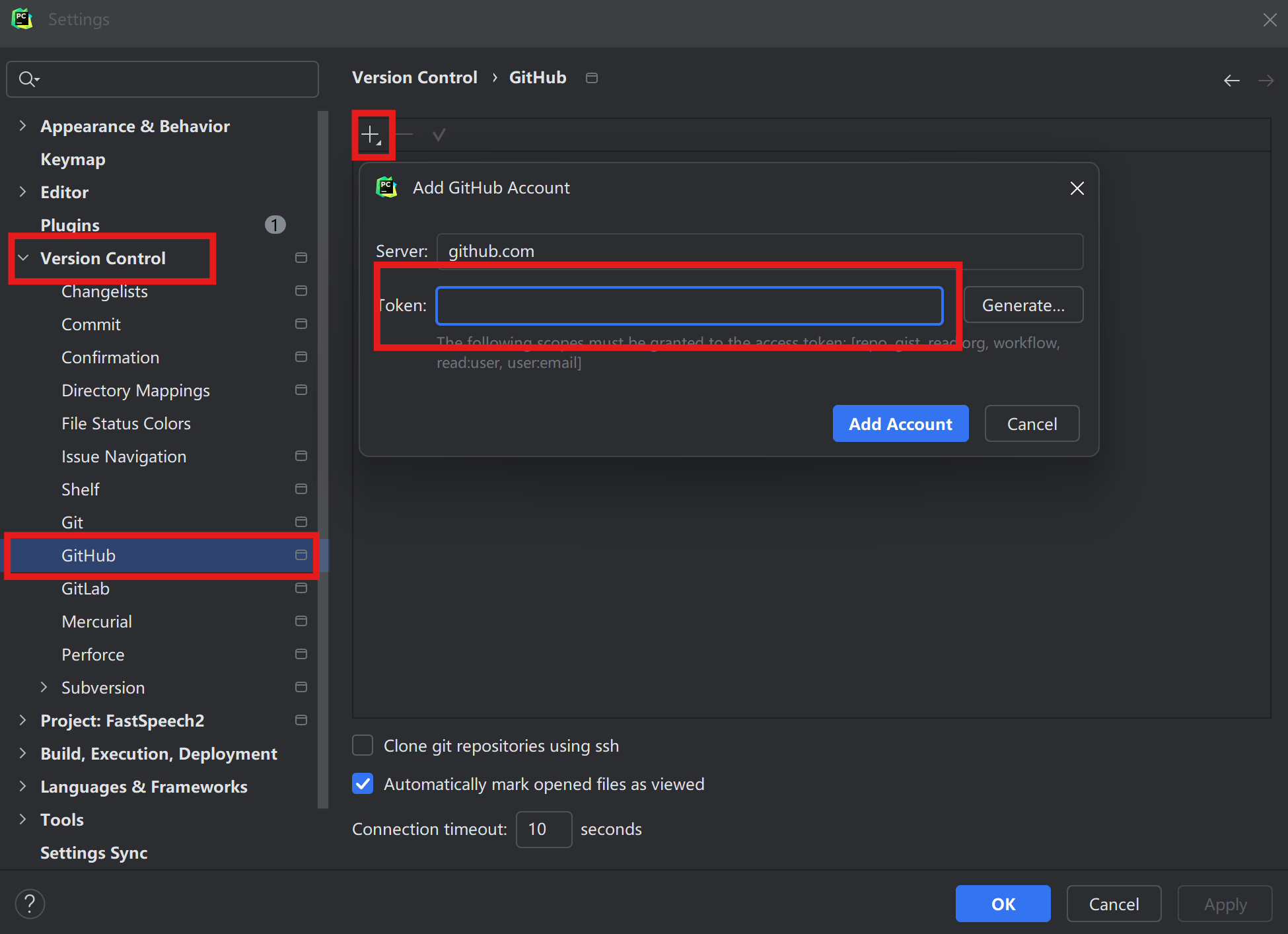Close the Add GitHub Account dialog
The height and width of the screenshot is (934, 1288).
(x=1077, y=188)
